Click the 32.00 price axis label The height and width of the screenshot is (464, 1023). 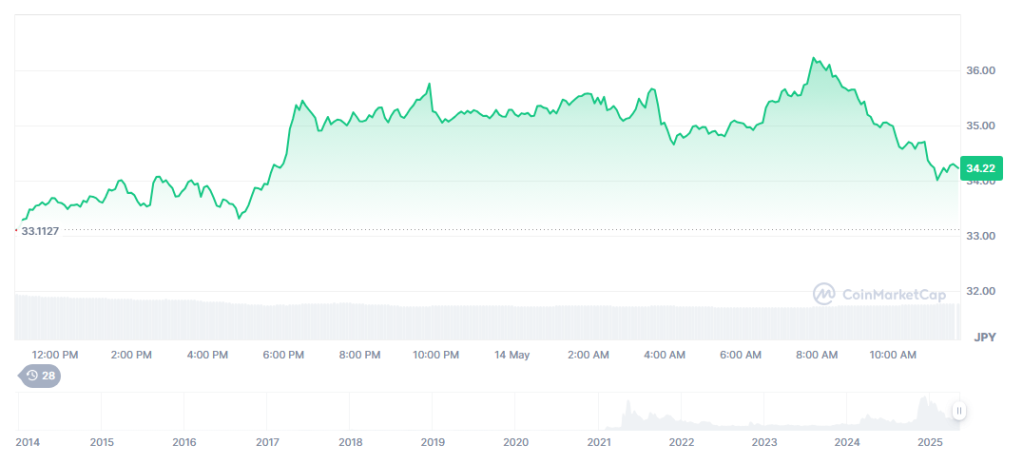[979, 291]
